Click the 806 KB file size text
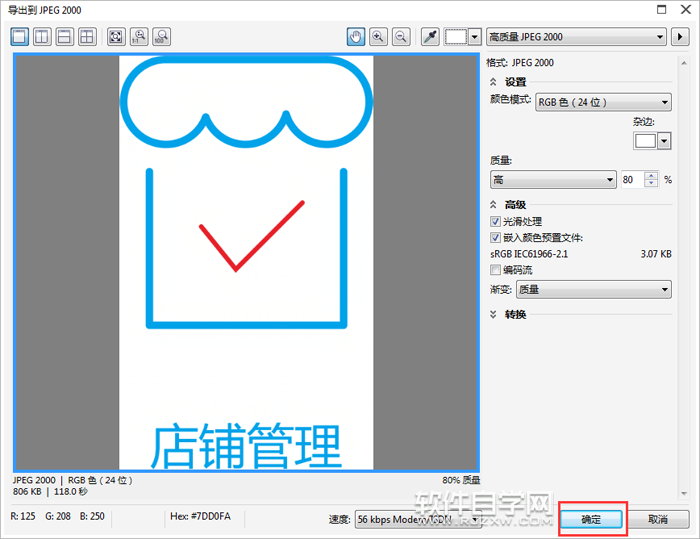The height and width of the screenshot is (539, 700). pos(27,492)
